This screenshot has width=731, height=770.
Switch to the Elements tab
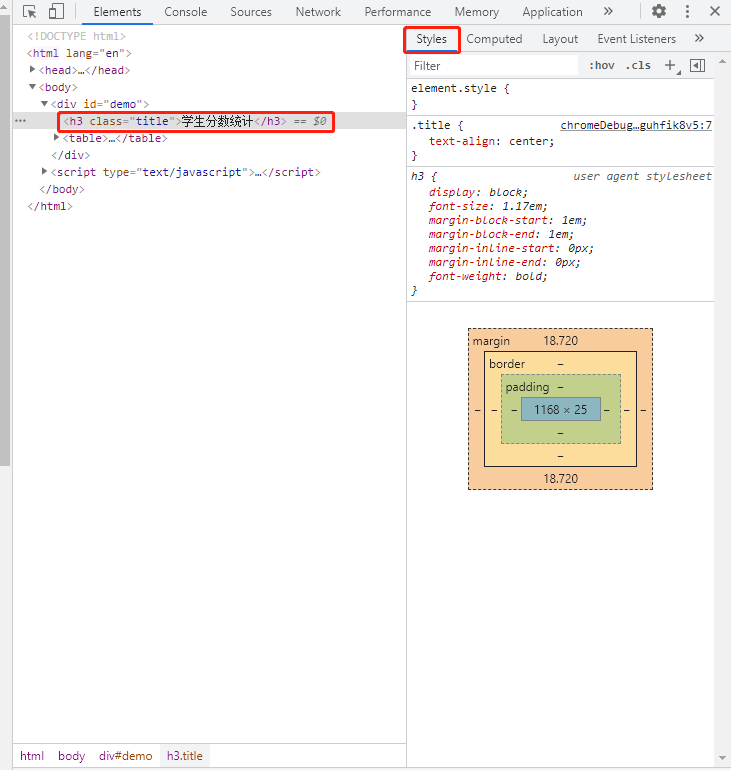click(117, 12)
